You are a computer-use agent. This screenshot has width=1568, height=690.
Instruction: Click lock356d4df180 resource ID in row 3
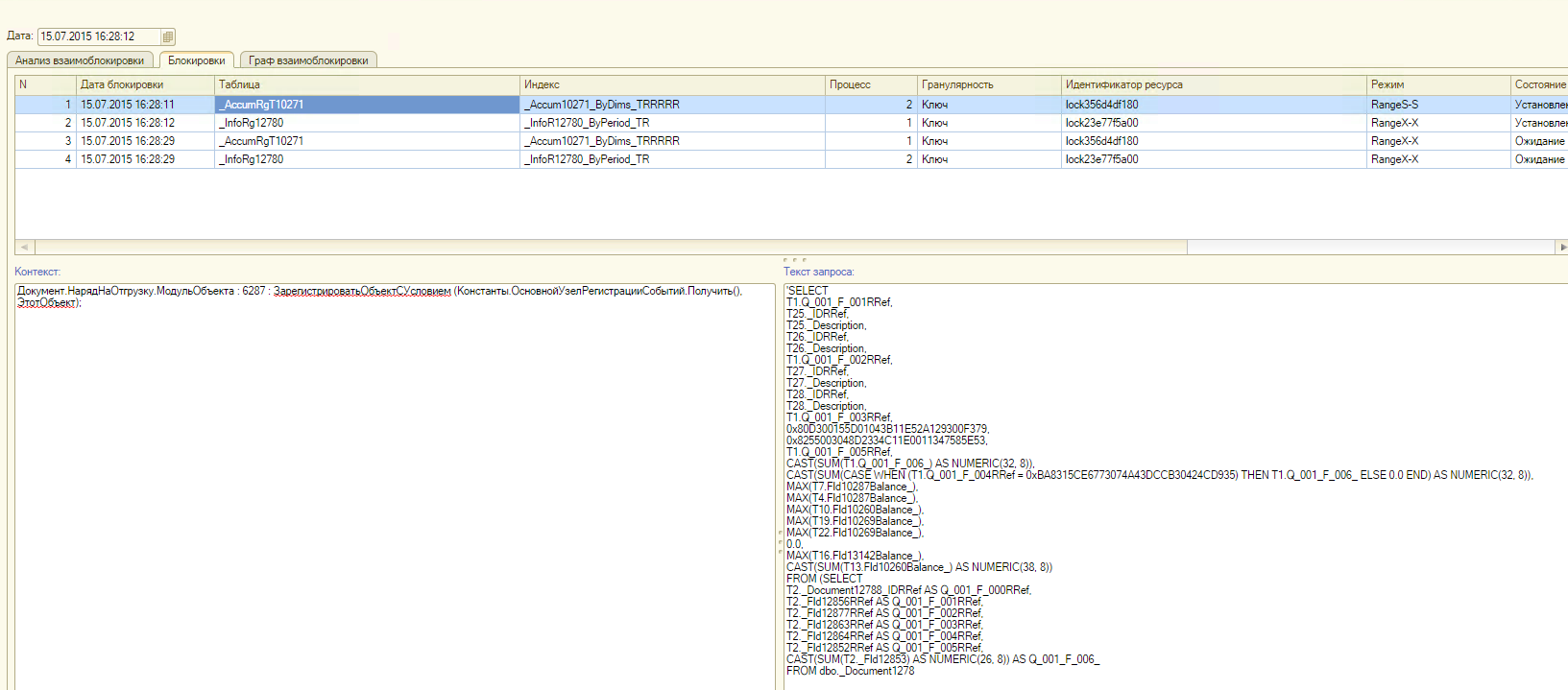pyautogui.click(x=1214, y=141)
